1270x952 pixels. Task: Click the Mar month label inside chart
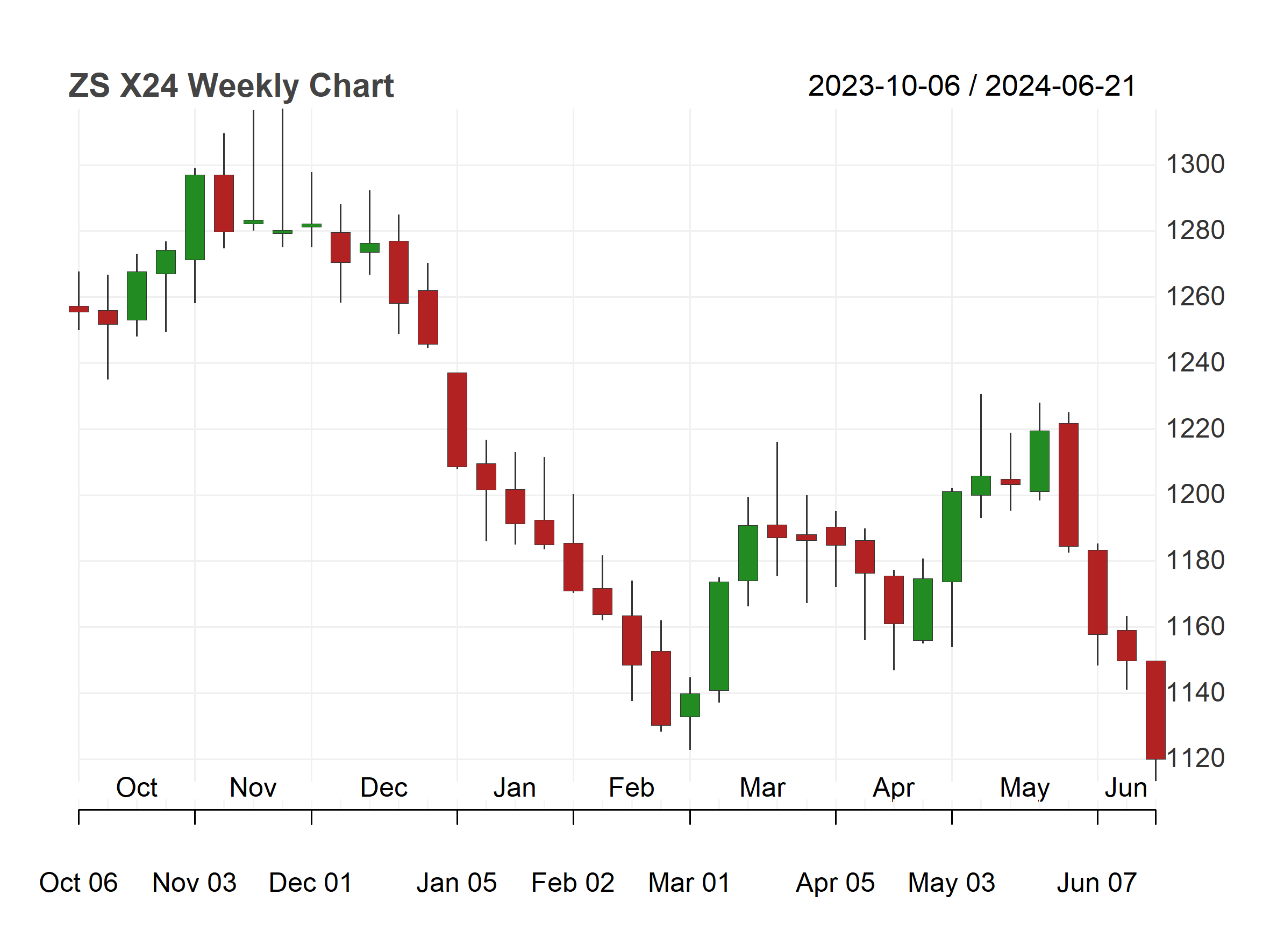(762, 788)
